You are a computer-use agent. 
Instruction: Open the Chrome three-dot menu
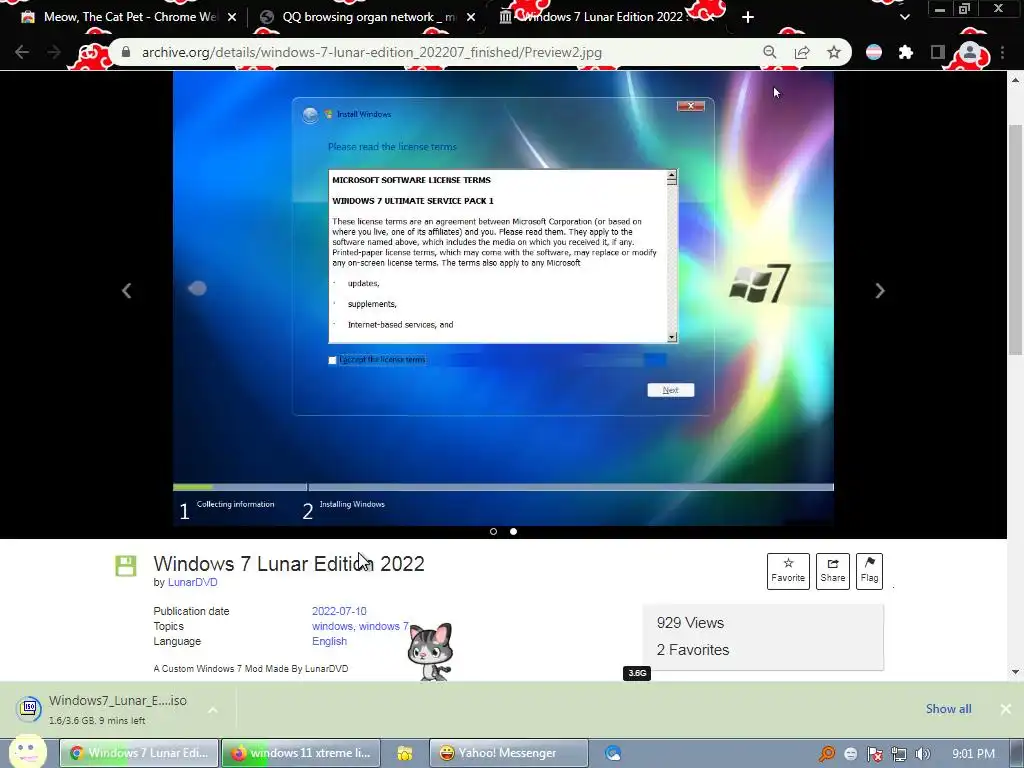(x=1002, y=52)
